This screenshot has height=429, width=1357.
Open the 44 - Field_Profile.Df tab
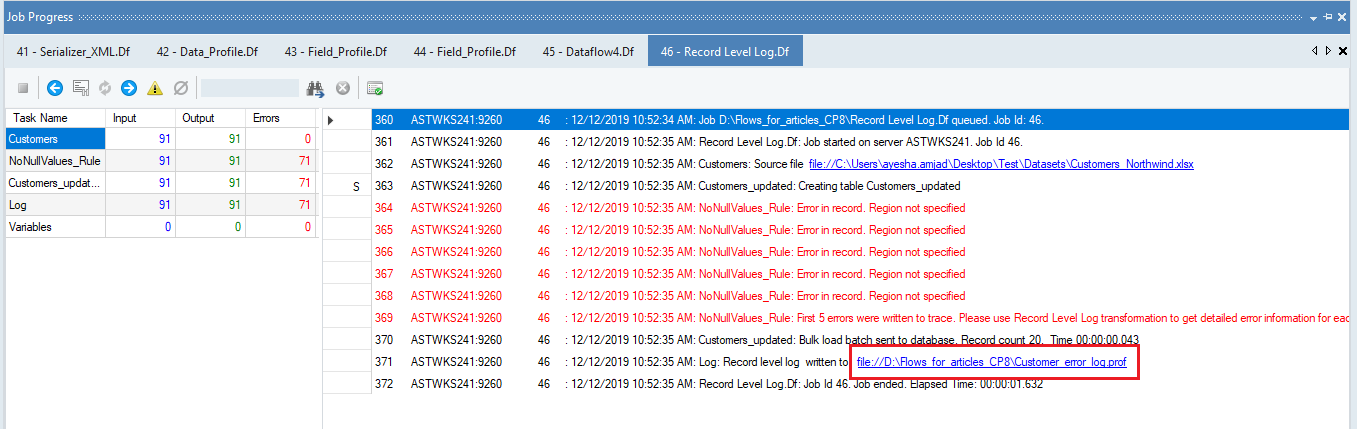pos(464,52)
